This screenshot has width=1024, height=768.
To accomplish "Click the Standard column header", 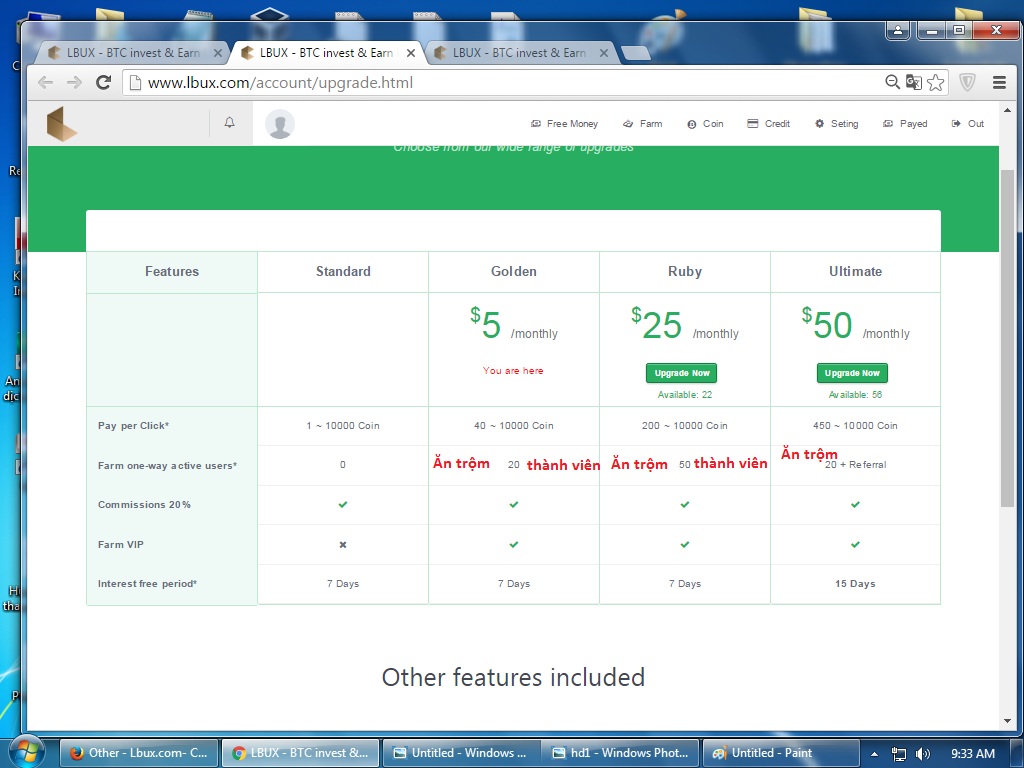I will [x=343, y=271].
